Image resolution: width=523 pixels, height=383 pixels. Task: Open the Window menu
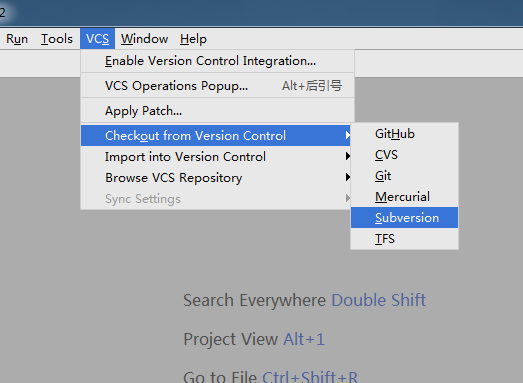(x=144, y=39)
